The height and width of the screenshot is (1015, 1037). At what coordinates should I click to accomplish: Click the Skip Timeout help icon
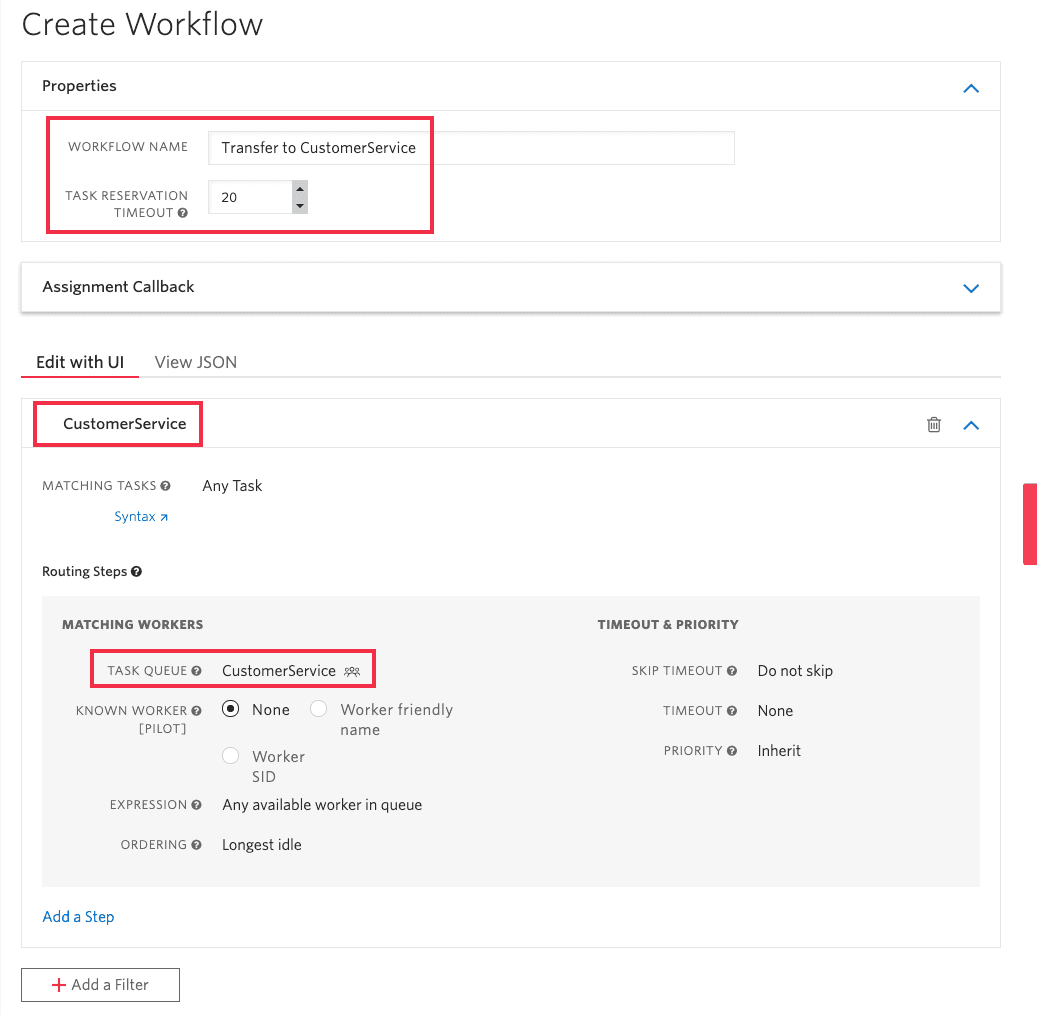(733, 671)
